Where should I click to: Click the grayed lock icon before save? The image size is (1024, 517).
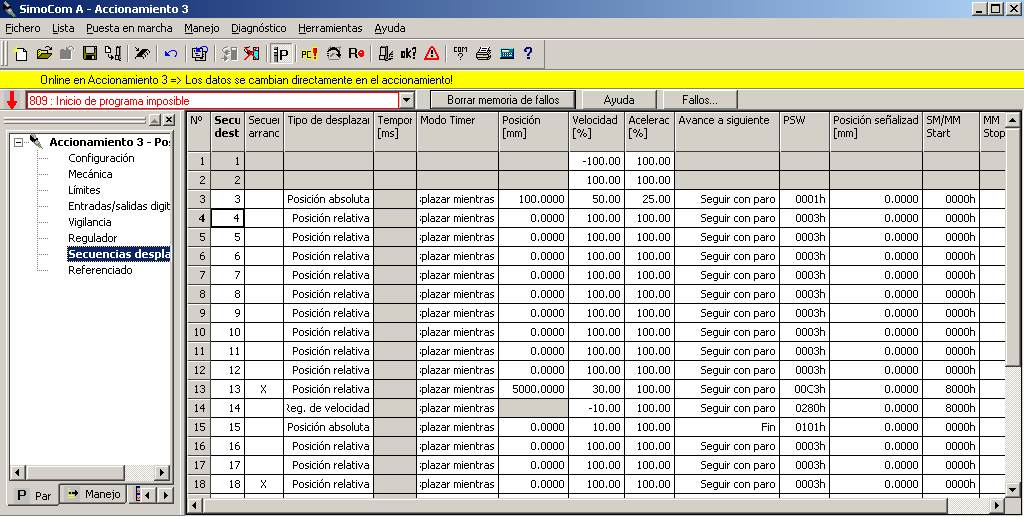click(x=67, y=54)
